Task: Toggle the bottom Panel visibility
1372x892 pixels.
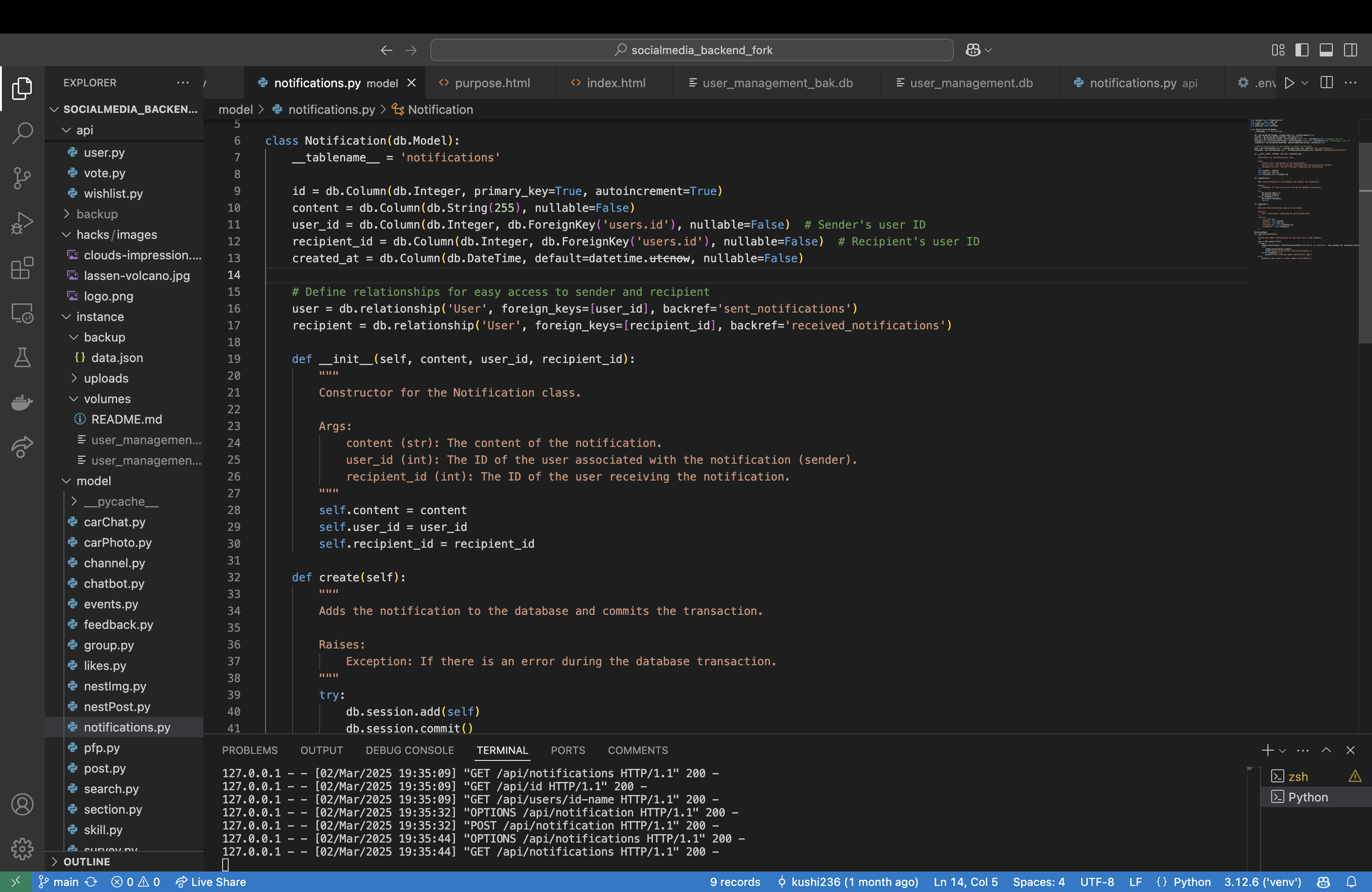Action: (x=1326, y=50)
